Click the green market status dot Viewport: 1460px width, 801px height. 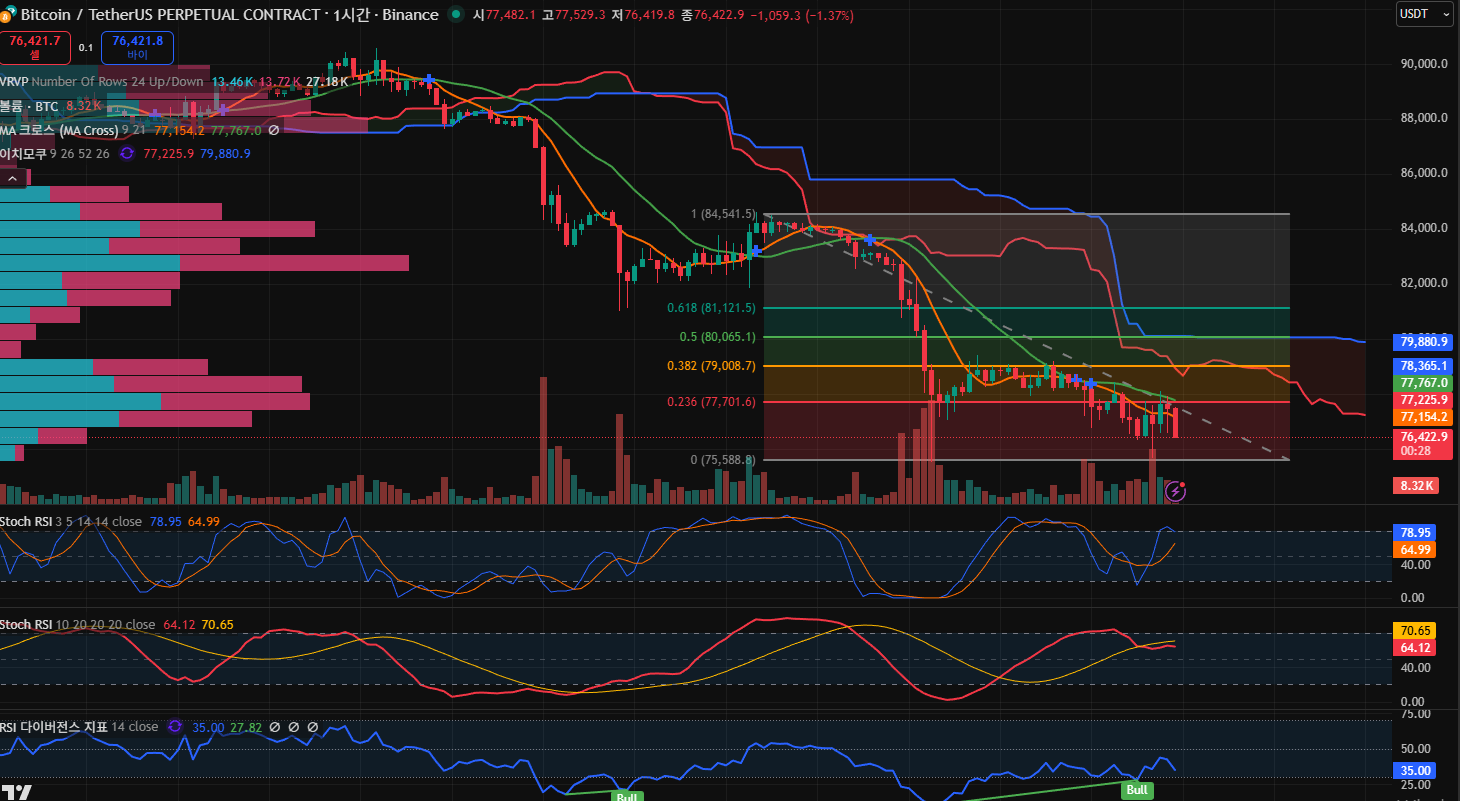point(456,15)
